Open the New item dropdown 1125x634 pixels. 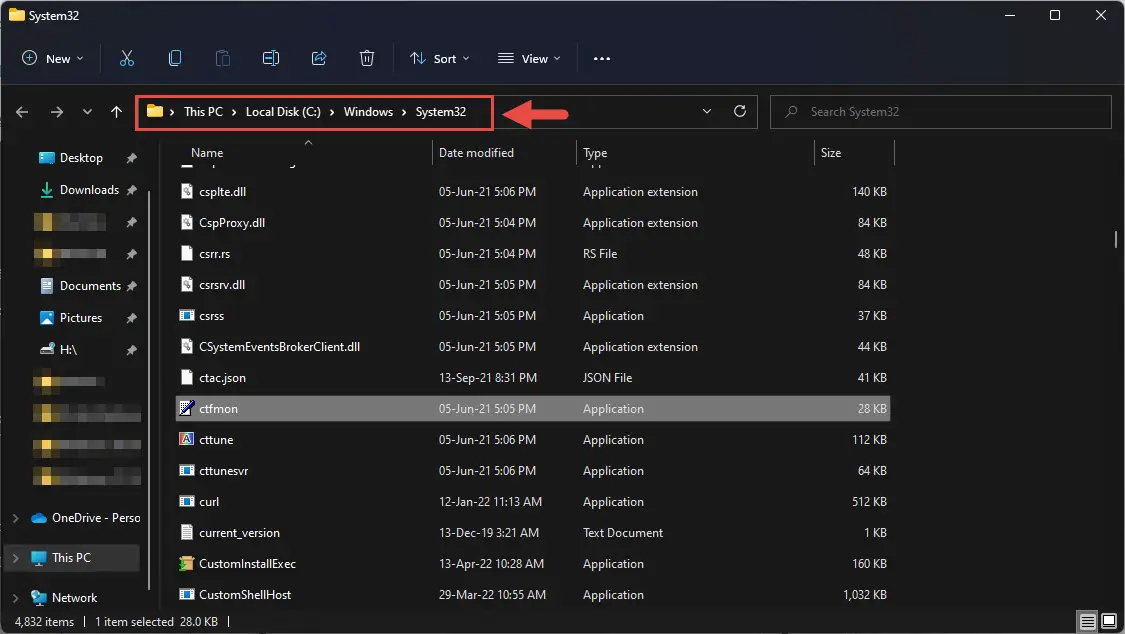point(53,59)
